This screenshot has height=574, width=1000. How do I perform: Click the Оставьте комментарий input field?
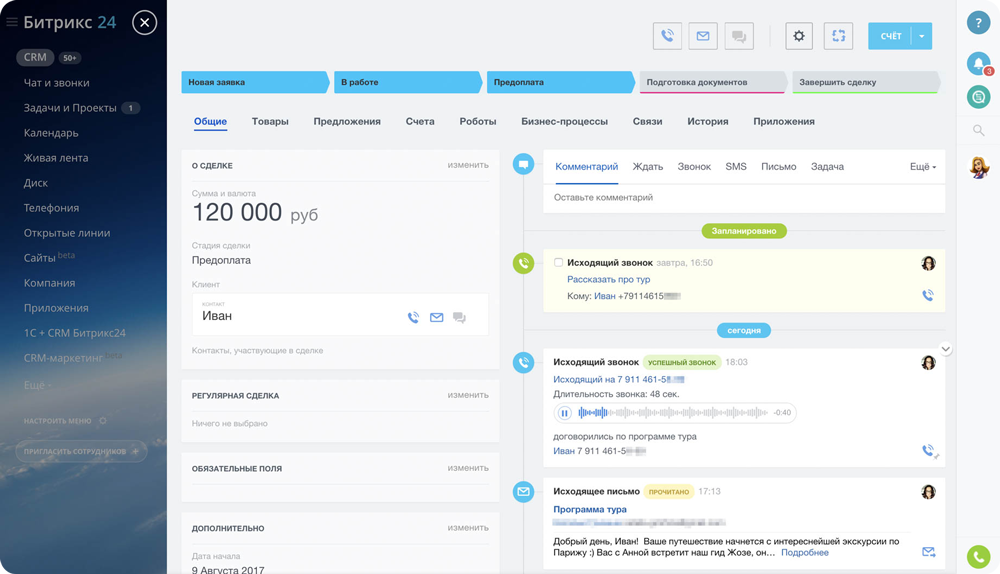coord(744,198)
